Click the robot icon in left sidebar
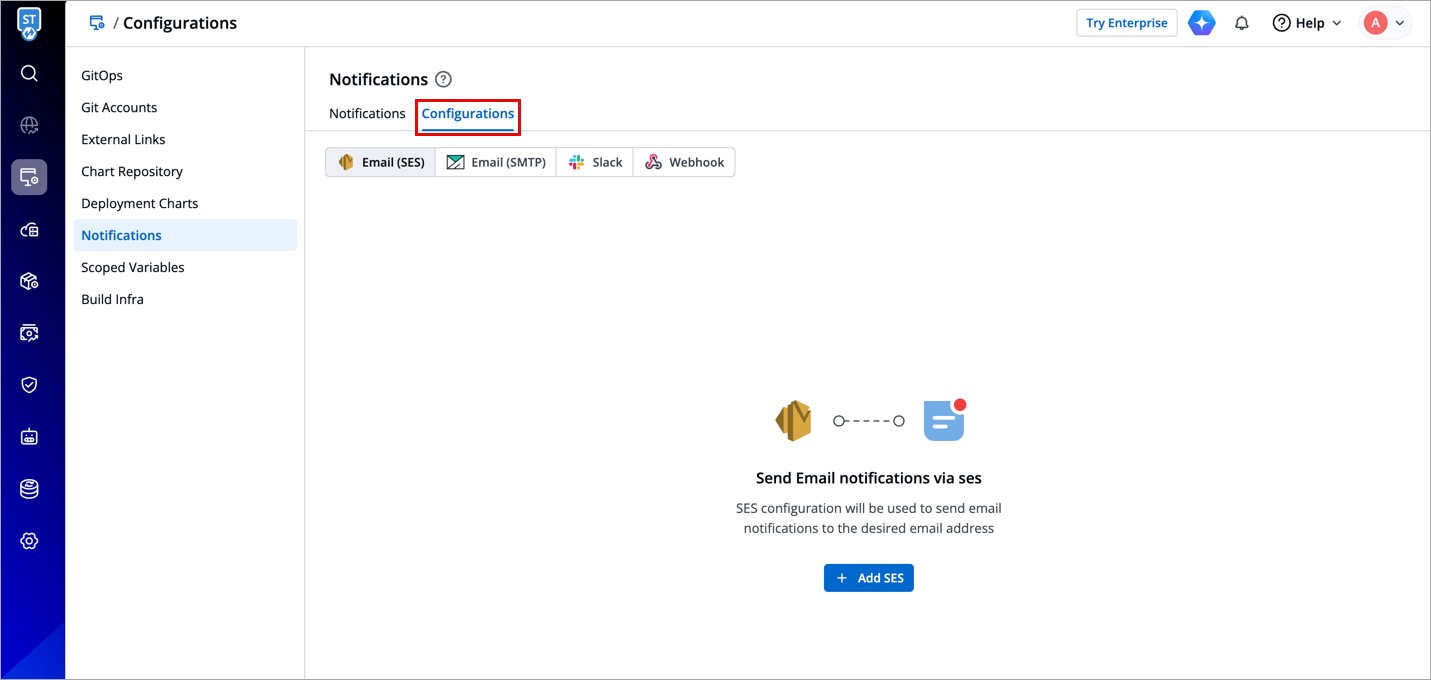 pos(29,437)
